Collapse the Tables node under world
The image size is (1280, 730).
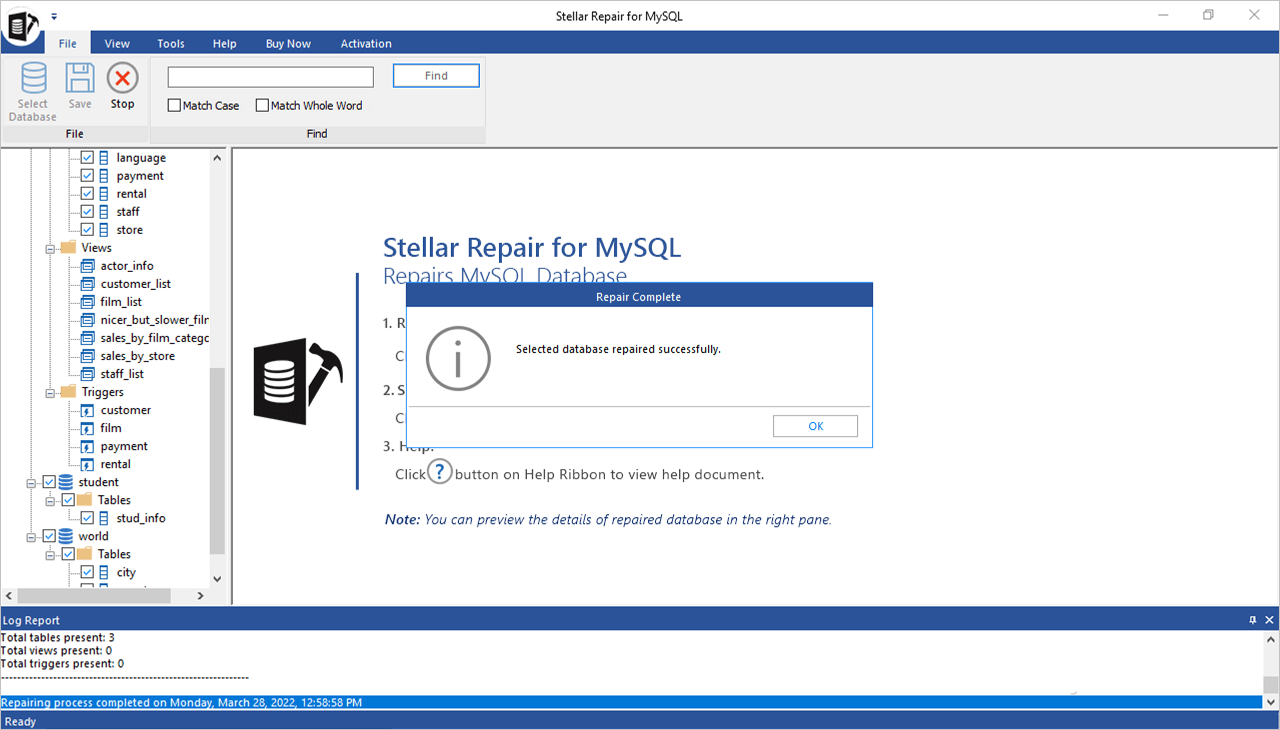coord(51,554)
